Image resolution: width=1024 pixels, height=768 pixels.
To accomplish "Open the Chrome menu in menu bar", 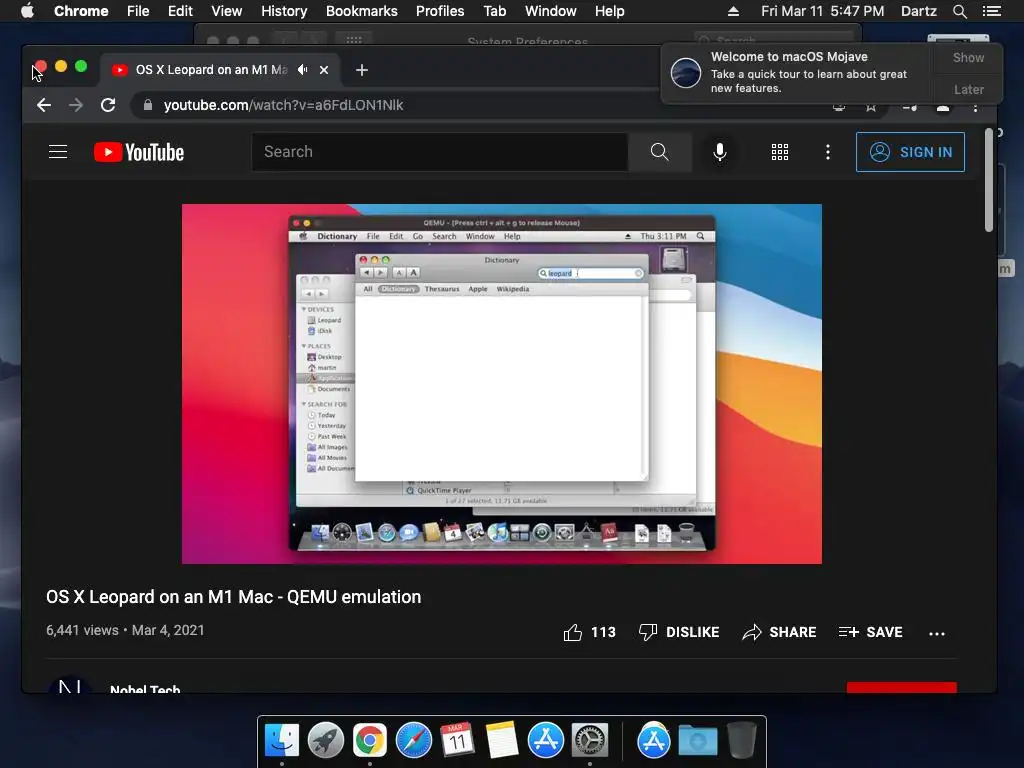I will [81, 11].
